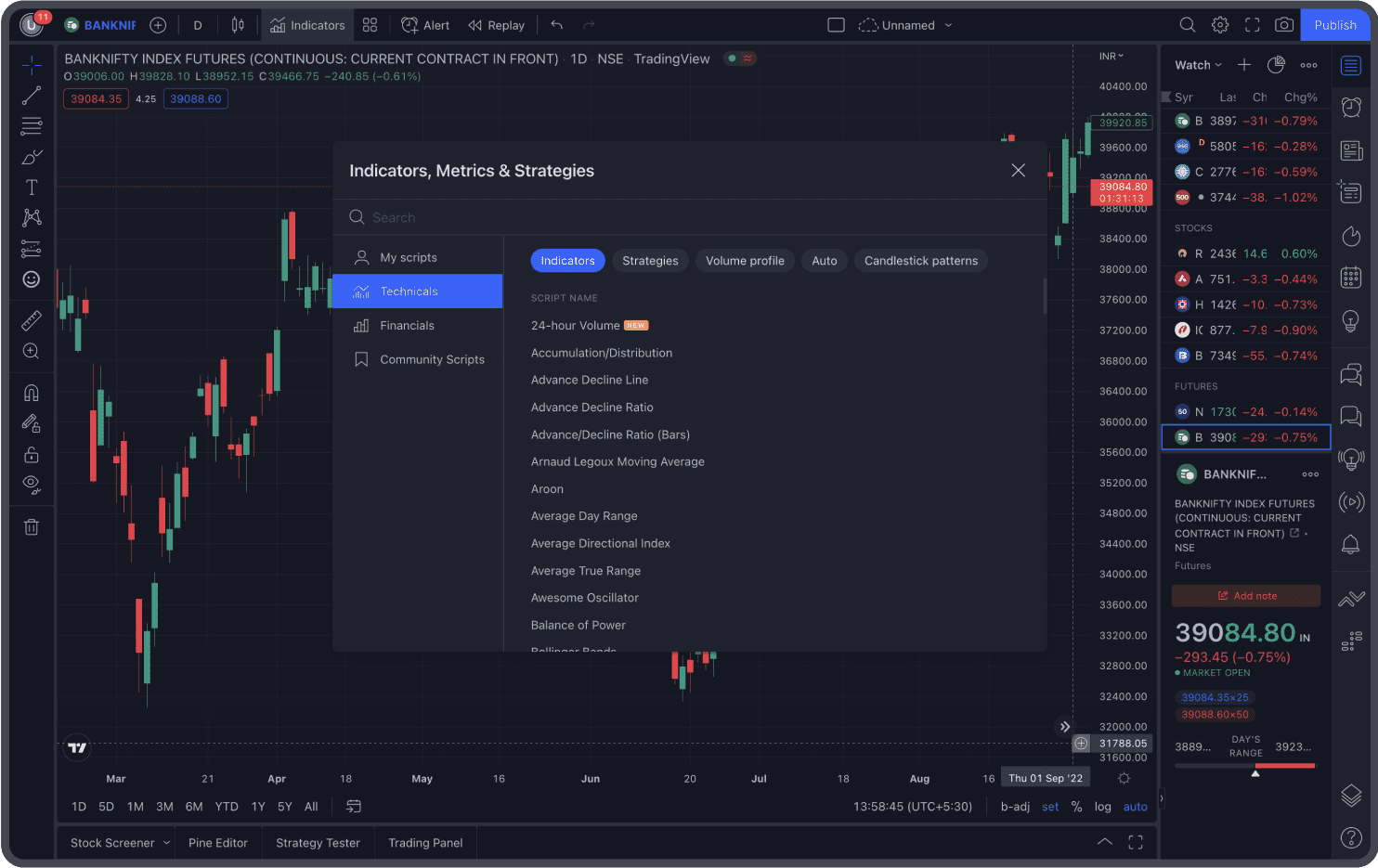Screen dimensions: 1378x868
Task: Open Stock Screener dropdown
Action: click(x=120, y=843)
